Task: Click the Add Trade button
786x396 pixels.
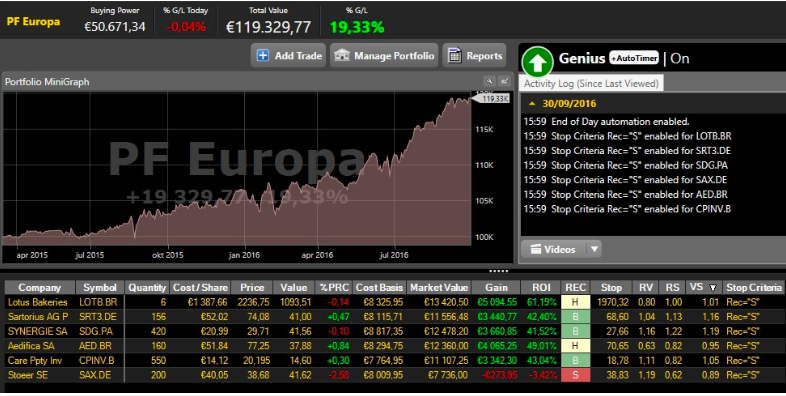Action: pyautogui.click(x=289, y=56)
